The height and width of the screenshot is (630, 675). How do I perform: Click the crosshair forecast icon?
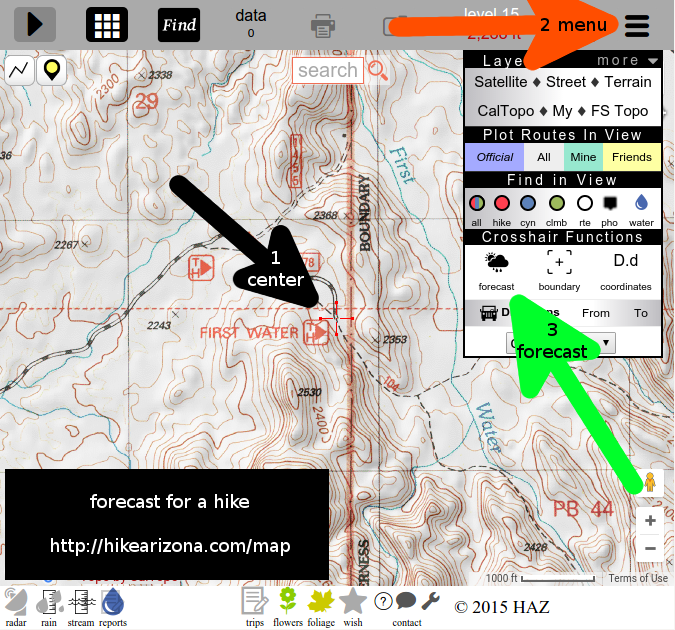496,265
